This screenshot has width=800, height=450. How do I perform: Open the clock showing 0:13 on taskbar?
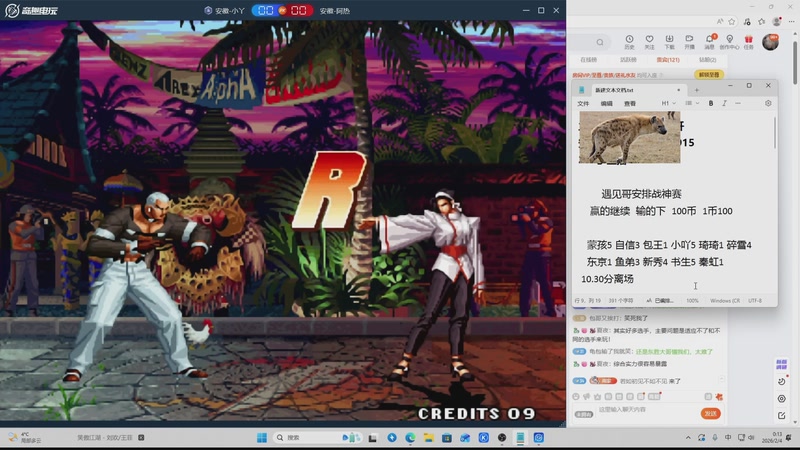click(x=772, y=437)
